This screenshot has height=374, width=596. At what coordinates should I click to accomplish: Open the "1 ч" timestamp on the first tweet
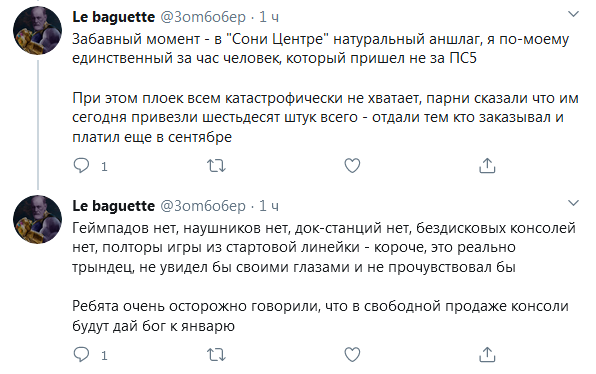[269, 17]
